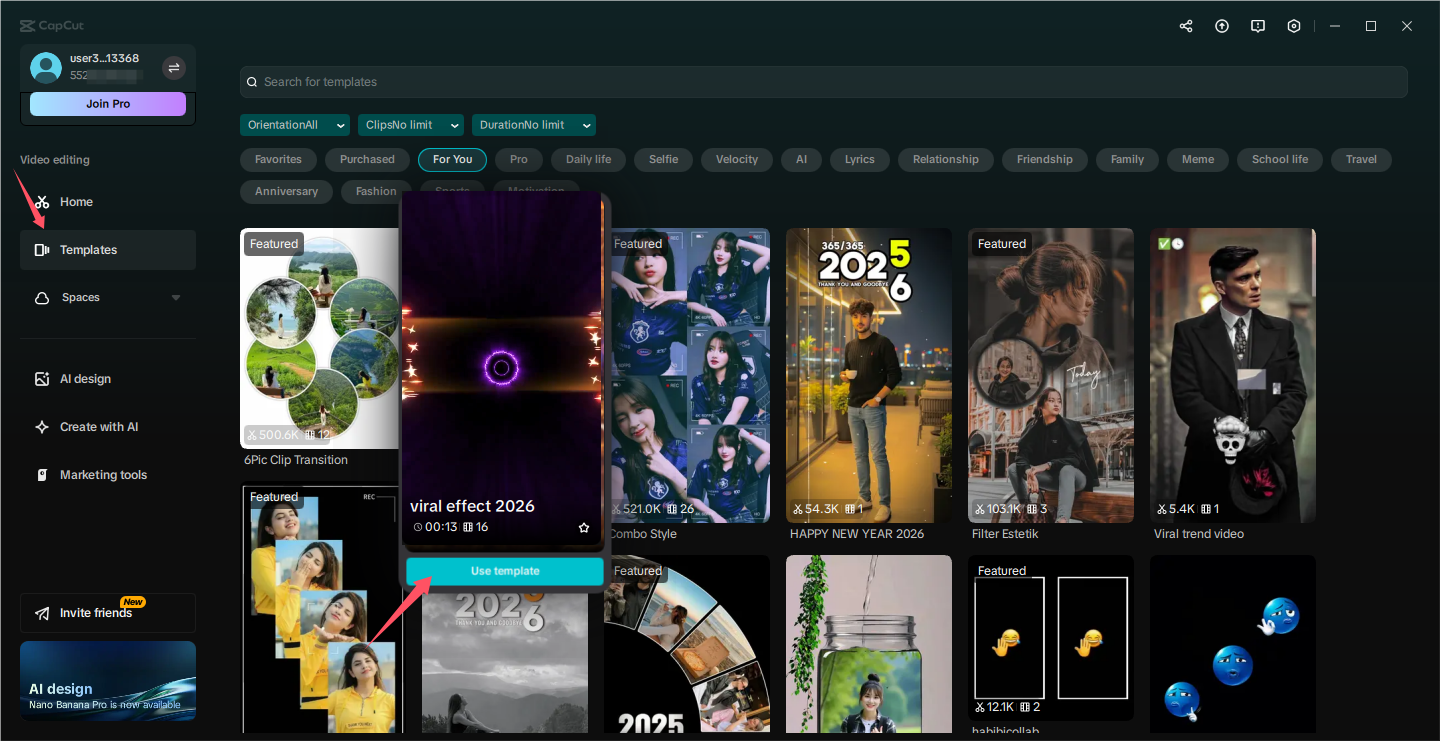This screenshot has height=741, width=1440.
Task: Click the user profile avatar
Action: (46, 67)
